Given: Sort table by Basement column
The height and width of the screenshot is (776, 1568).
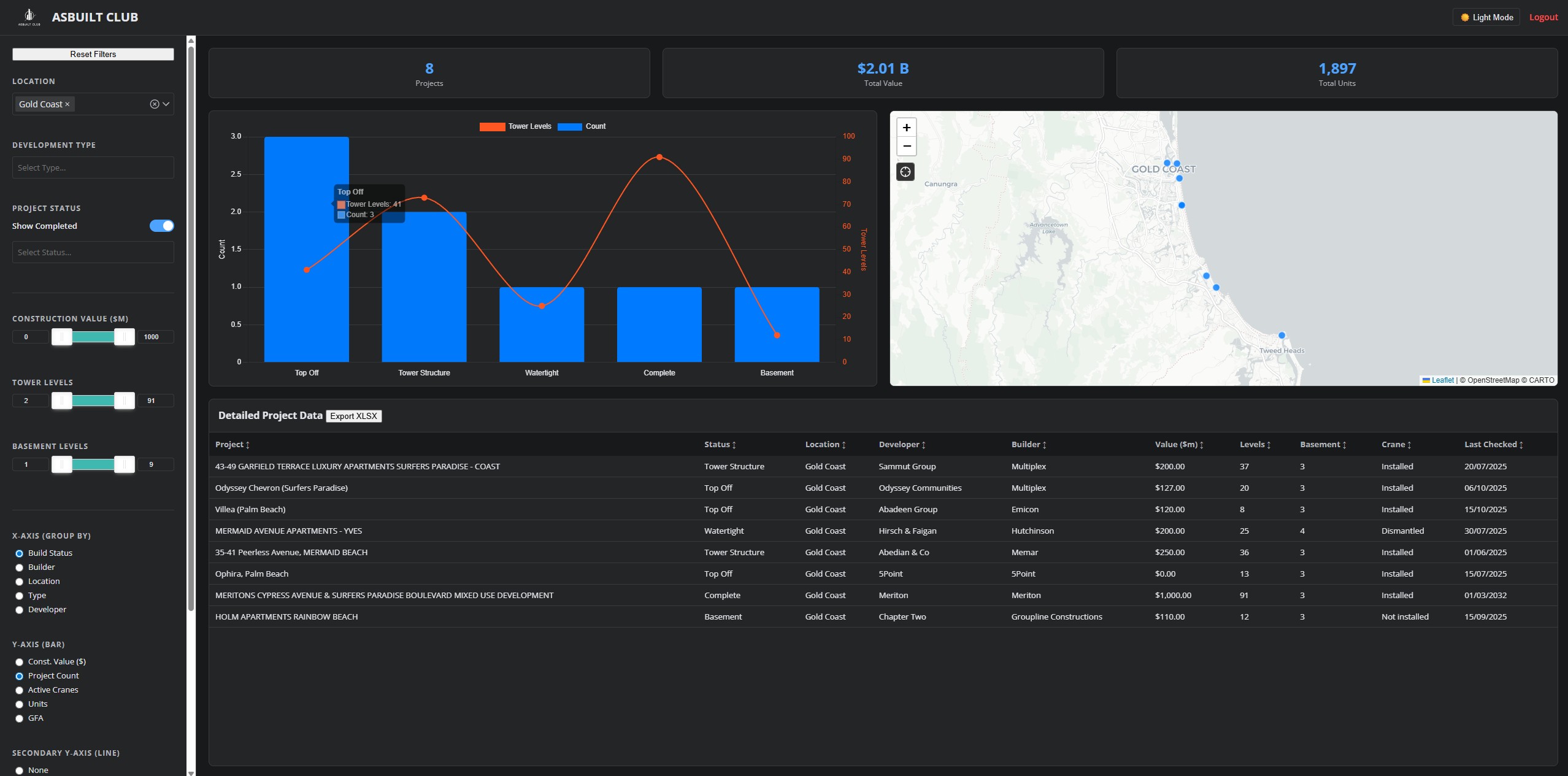Looking at the screenshot, I should (x=1323, y=445).
